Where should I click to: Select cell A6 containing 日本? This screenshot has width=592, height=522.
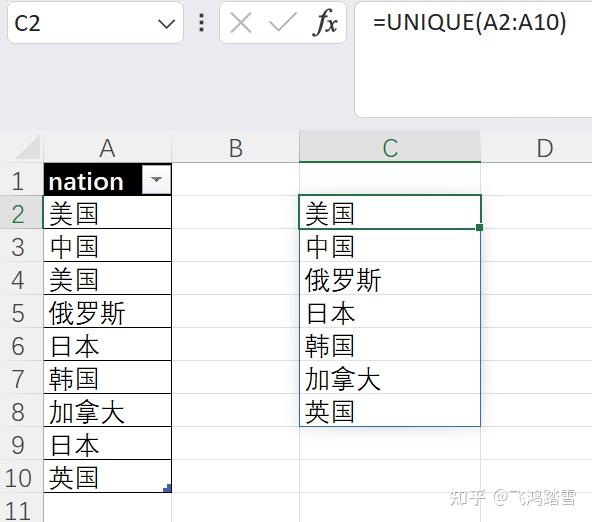click(x=108, y=345)
